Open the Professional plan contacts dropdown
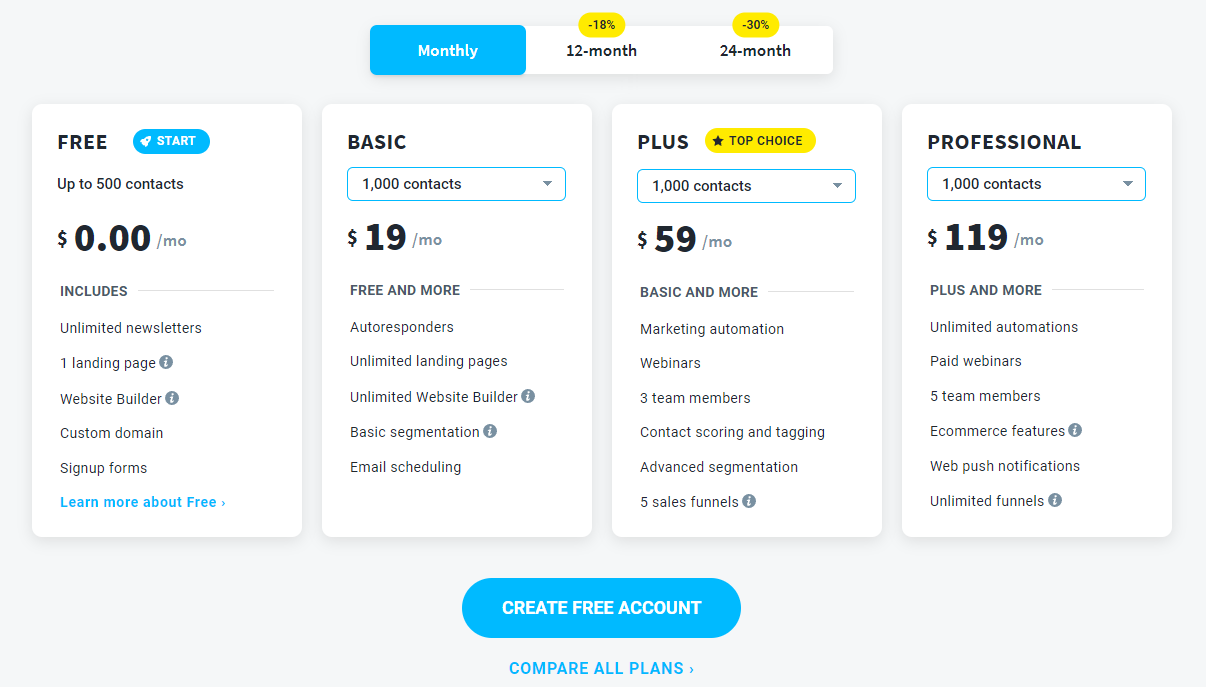The image size is (1206, 687). (1036, 184)
